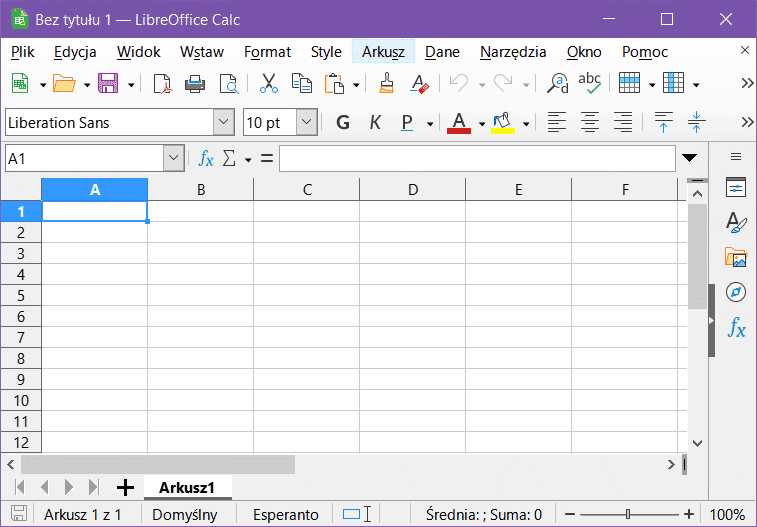Open the sidebar Gallery icon
This screenshot has width=757, height=527.
(736, 258)
